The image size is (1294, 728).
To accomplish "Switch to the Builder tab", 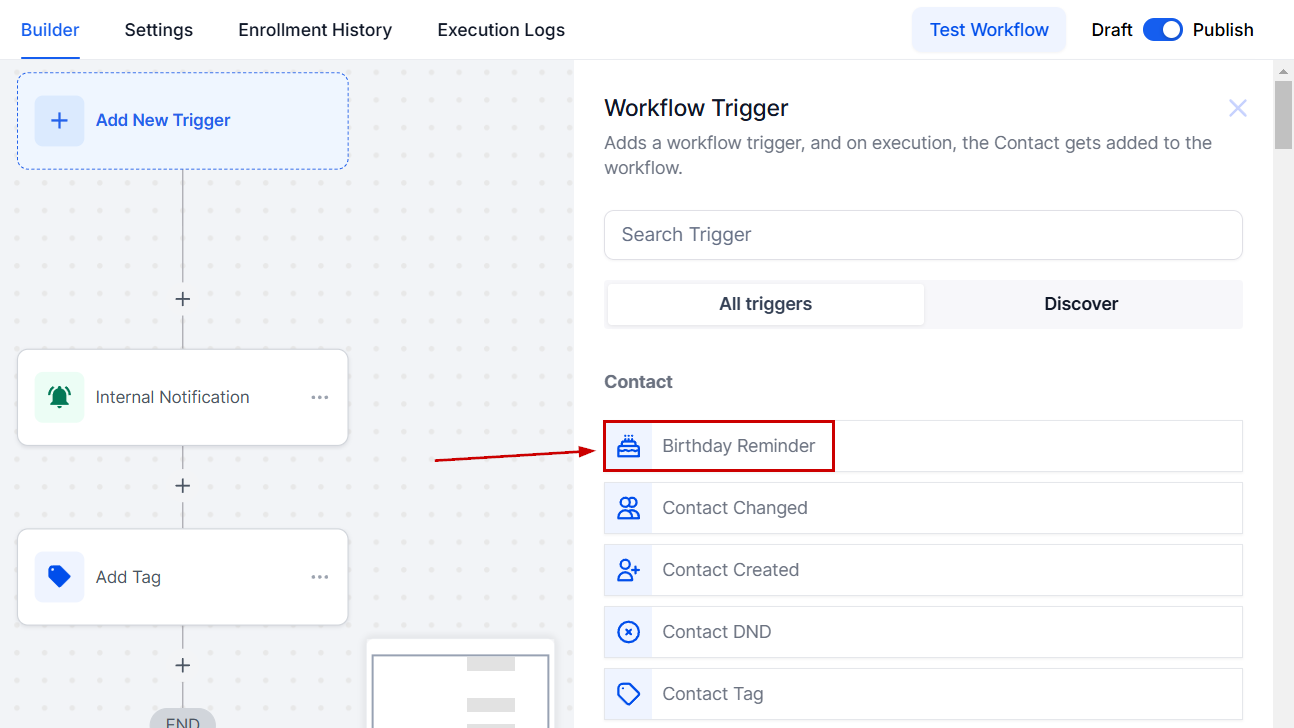I will point(50,30).
